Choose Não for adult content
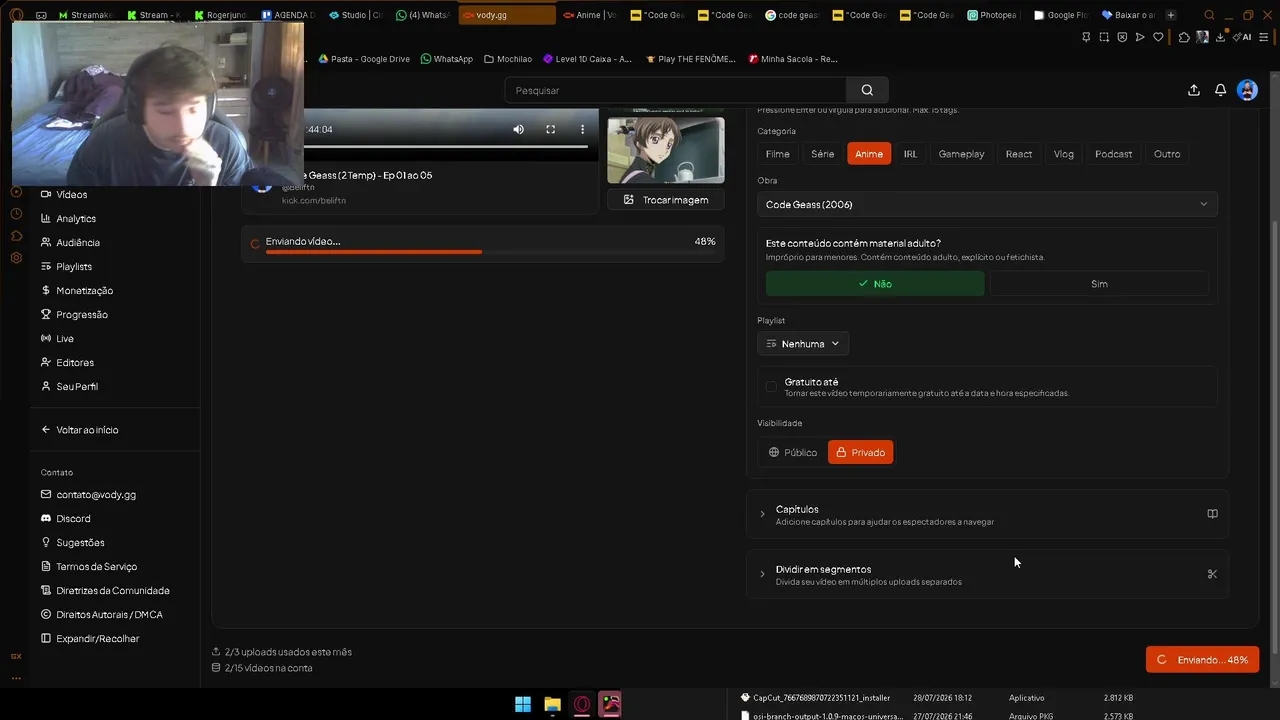The width and height of the screenshot is (1280, 720). pyautogui.click(x=875, y=284)
